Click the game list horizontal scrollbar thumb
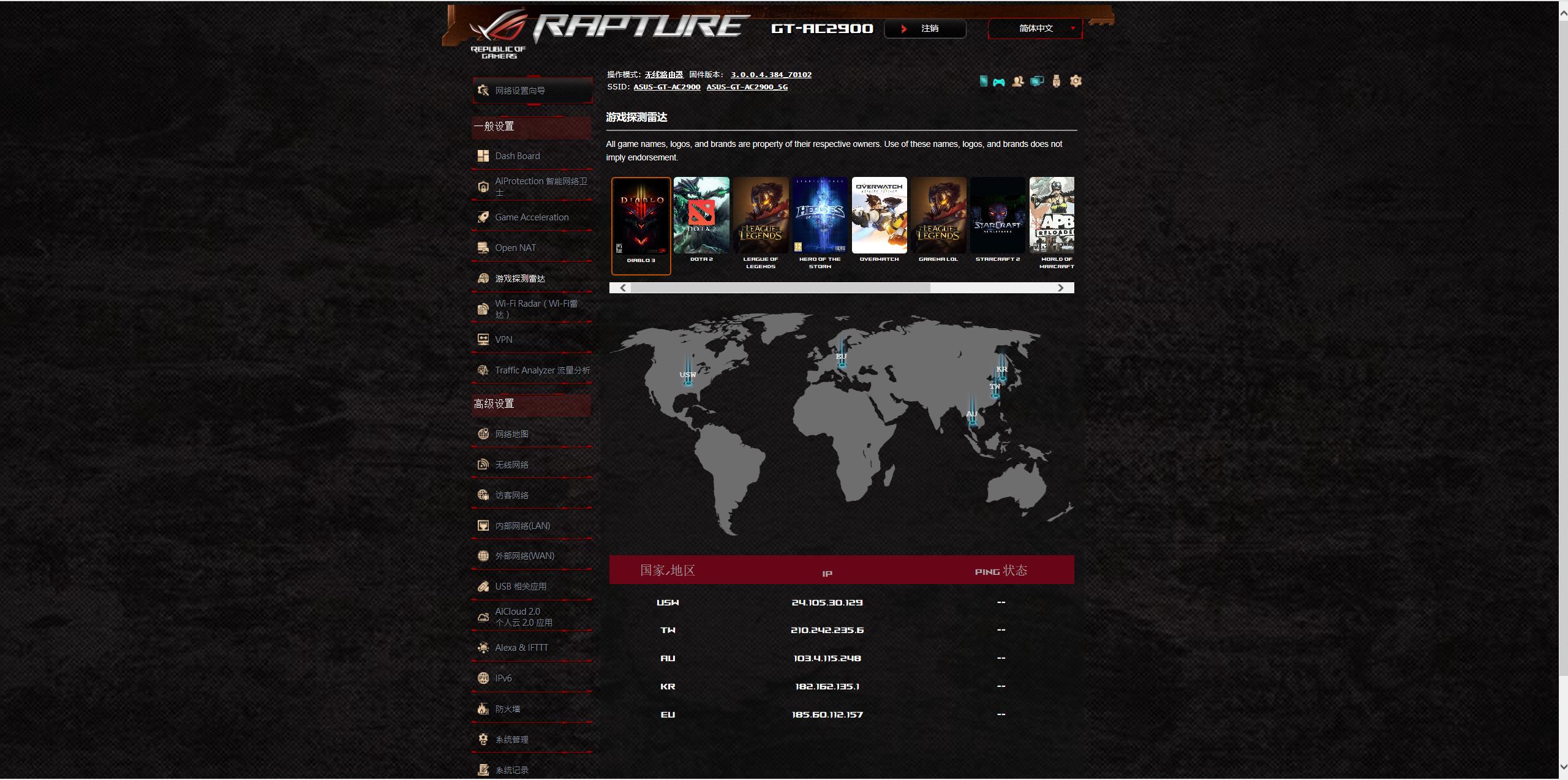The width and height of the screenshot is (1568, 780). [780, 288]
